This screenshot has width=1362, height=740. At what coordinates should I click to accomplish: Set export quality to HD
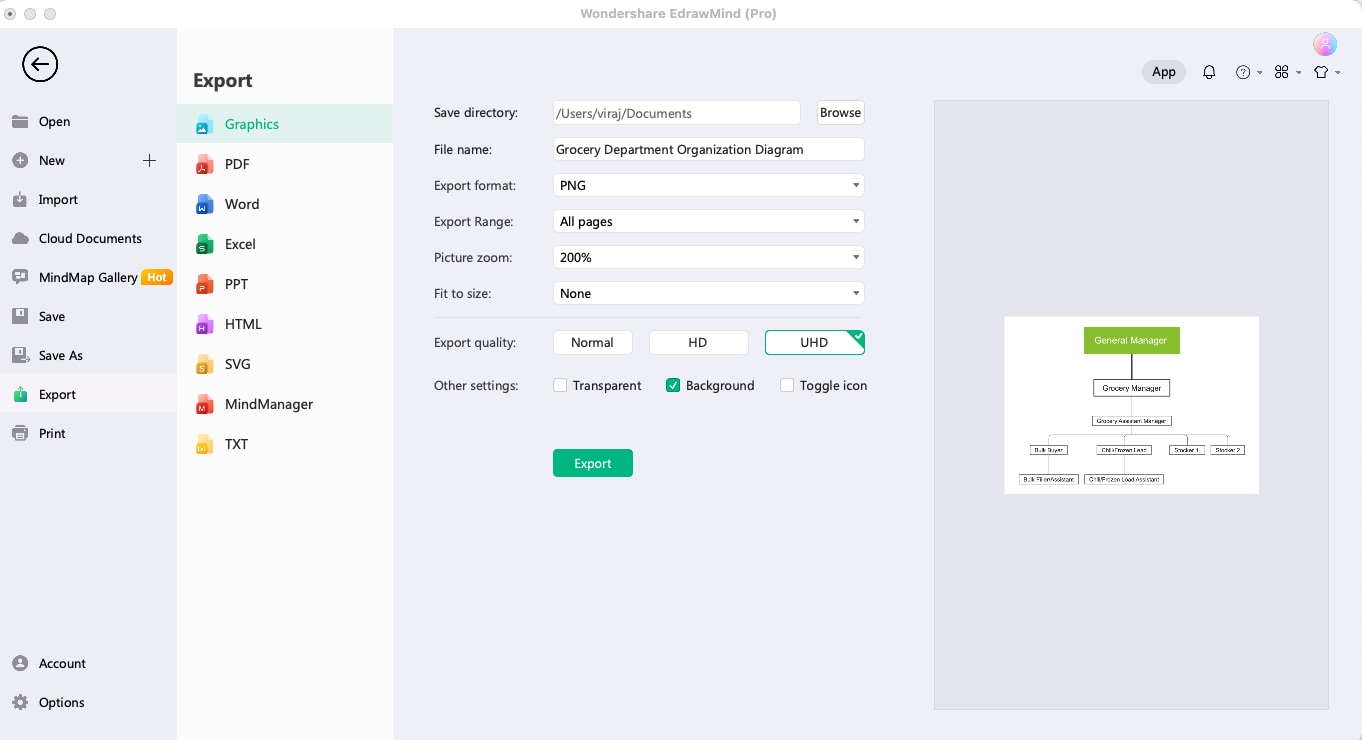(x=698, y=342)
